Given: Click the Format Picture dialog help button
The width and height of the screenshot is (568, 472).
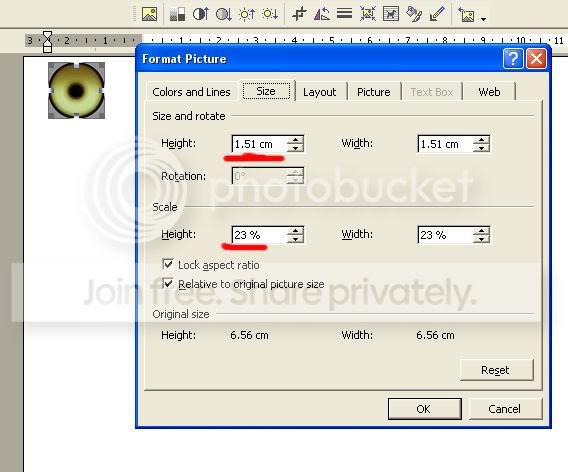Looking at the screenshot, I should point(513,58).
